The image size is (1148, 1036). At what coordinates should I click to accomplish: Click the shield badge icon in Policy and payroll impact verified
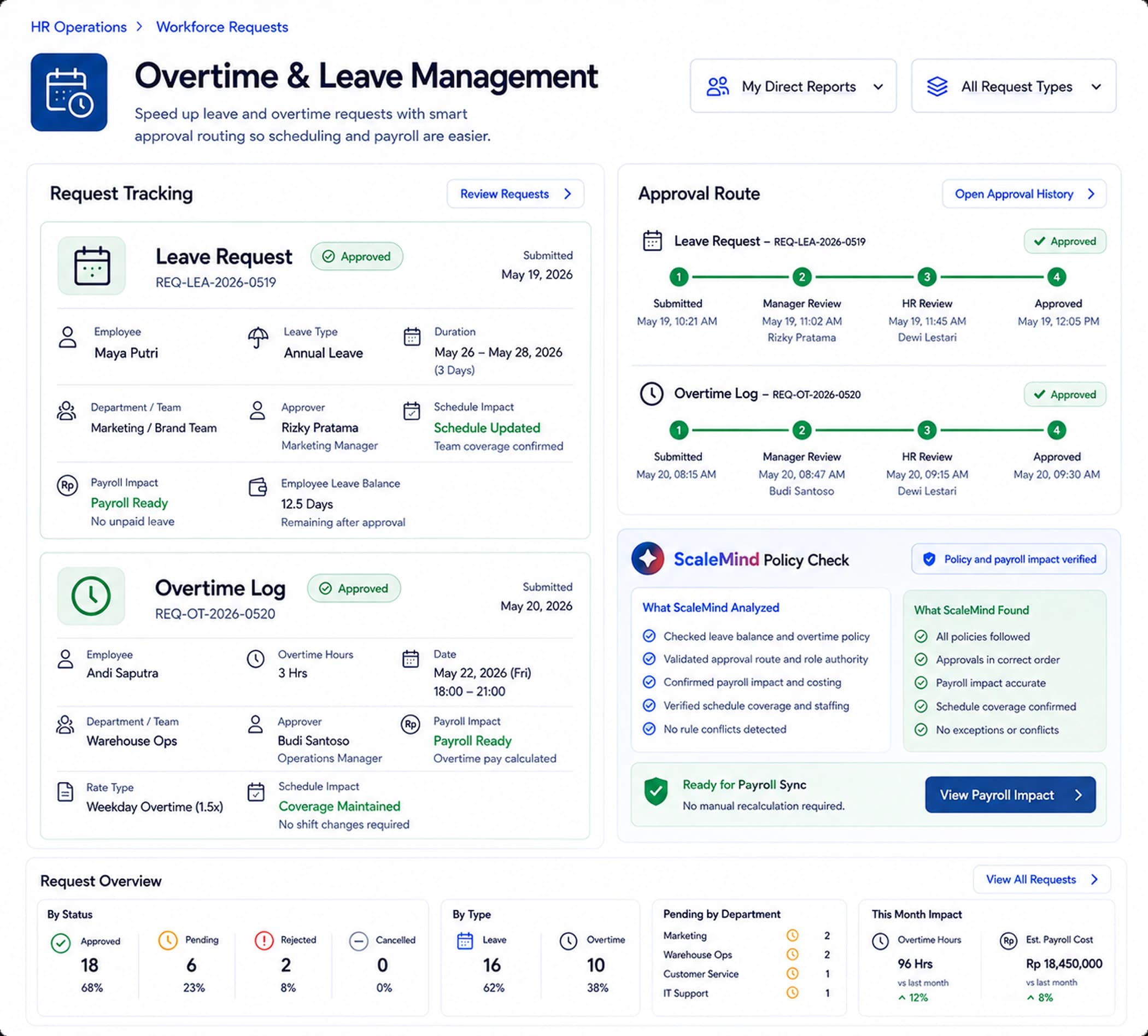click(x=929, y=559)
